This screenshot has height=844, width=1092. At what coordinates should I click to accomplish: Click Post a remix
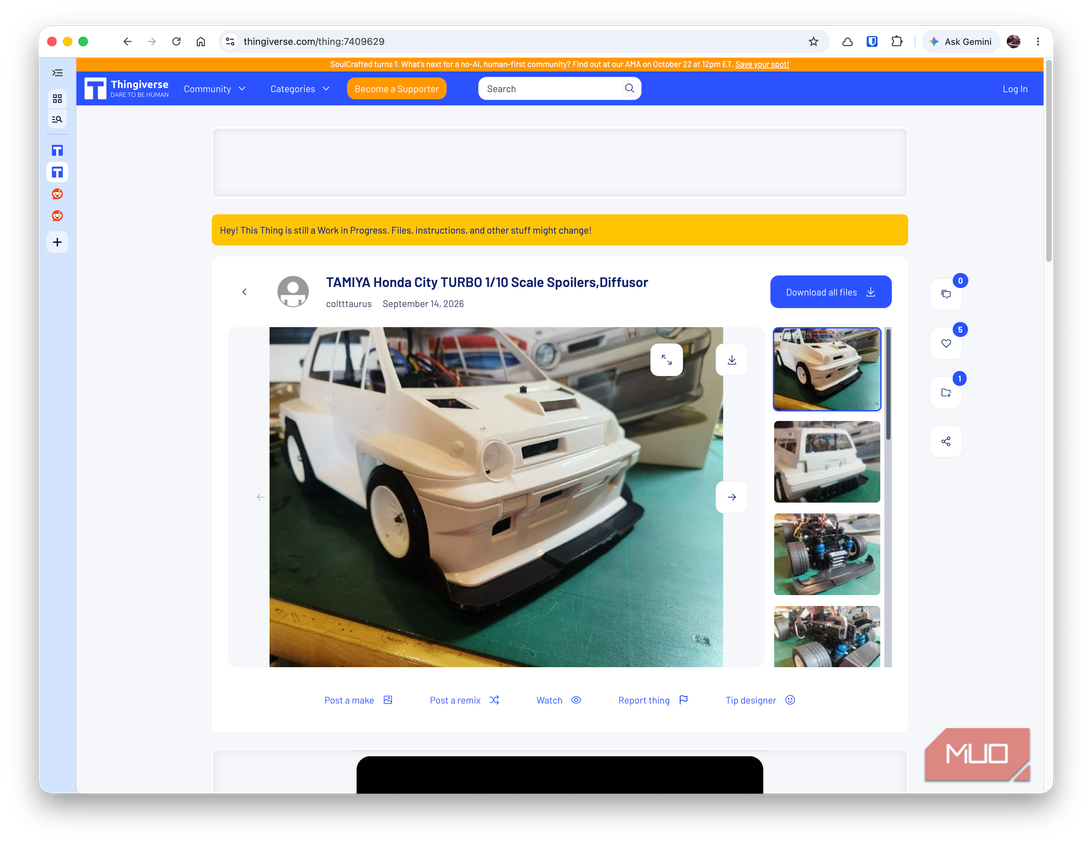pos(465,701)
